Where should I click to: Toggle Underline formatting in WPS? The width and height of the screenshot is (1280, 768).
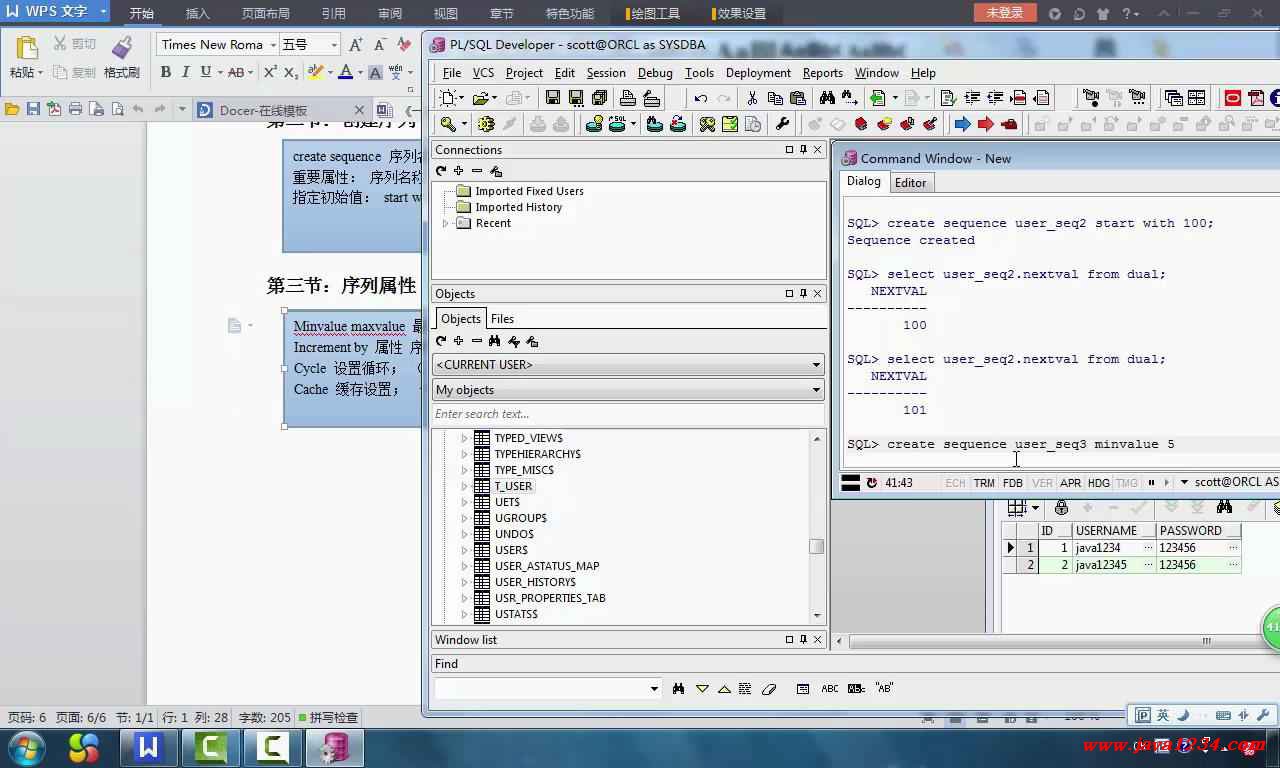pos(205,72)
